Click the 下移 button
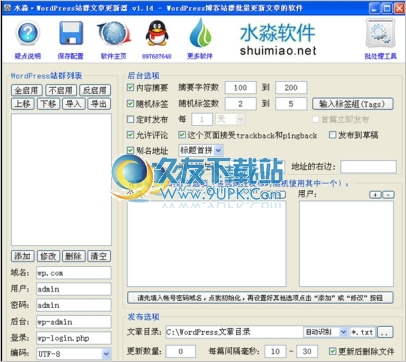Viewport: 406px width, 362px height. pos(48,104)
